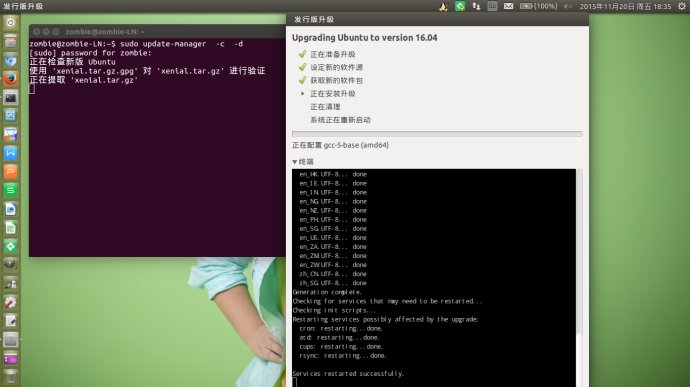
Task: Launch LibreOffice Calc from the dock
Action: pos(11,228)
